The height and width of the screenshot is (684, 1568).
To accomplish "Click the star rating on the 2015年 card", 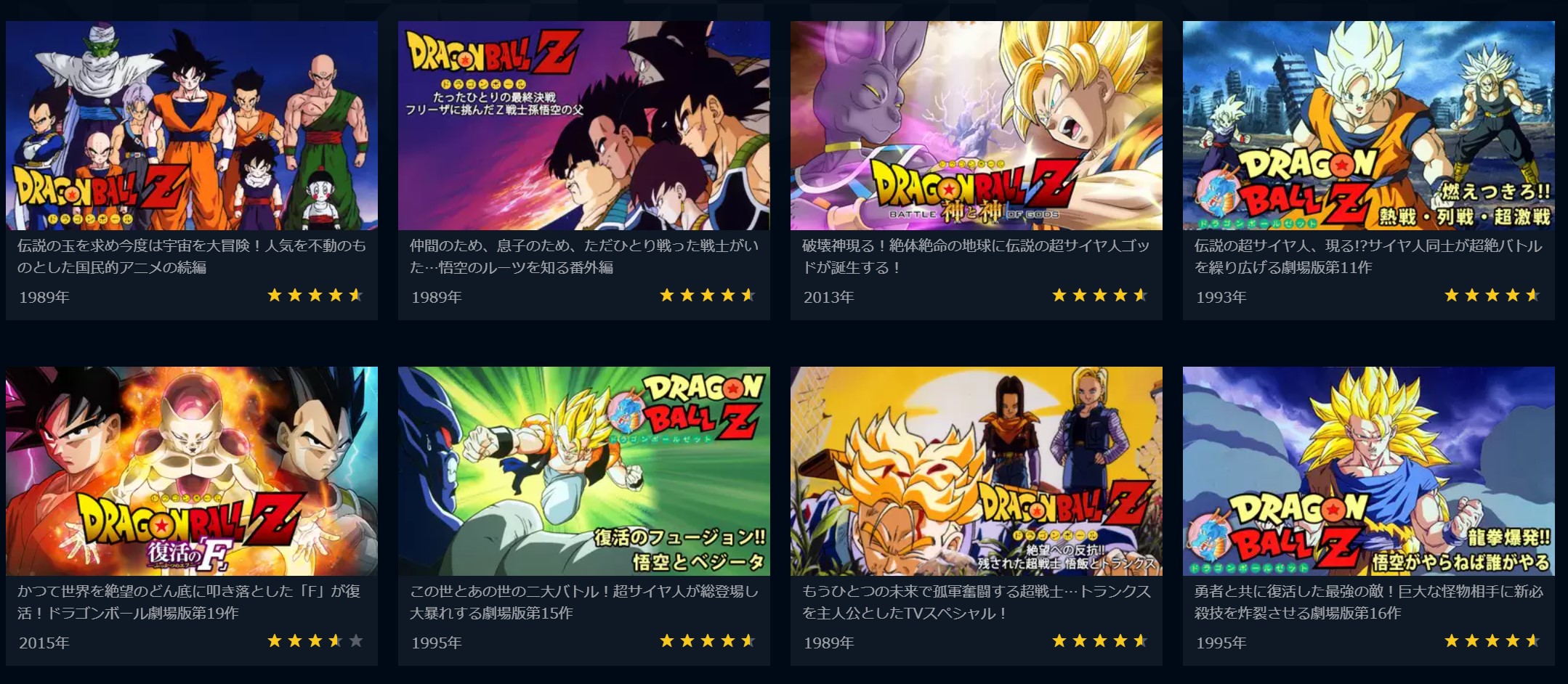I will tap(315, 640).
